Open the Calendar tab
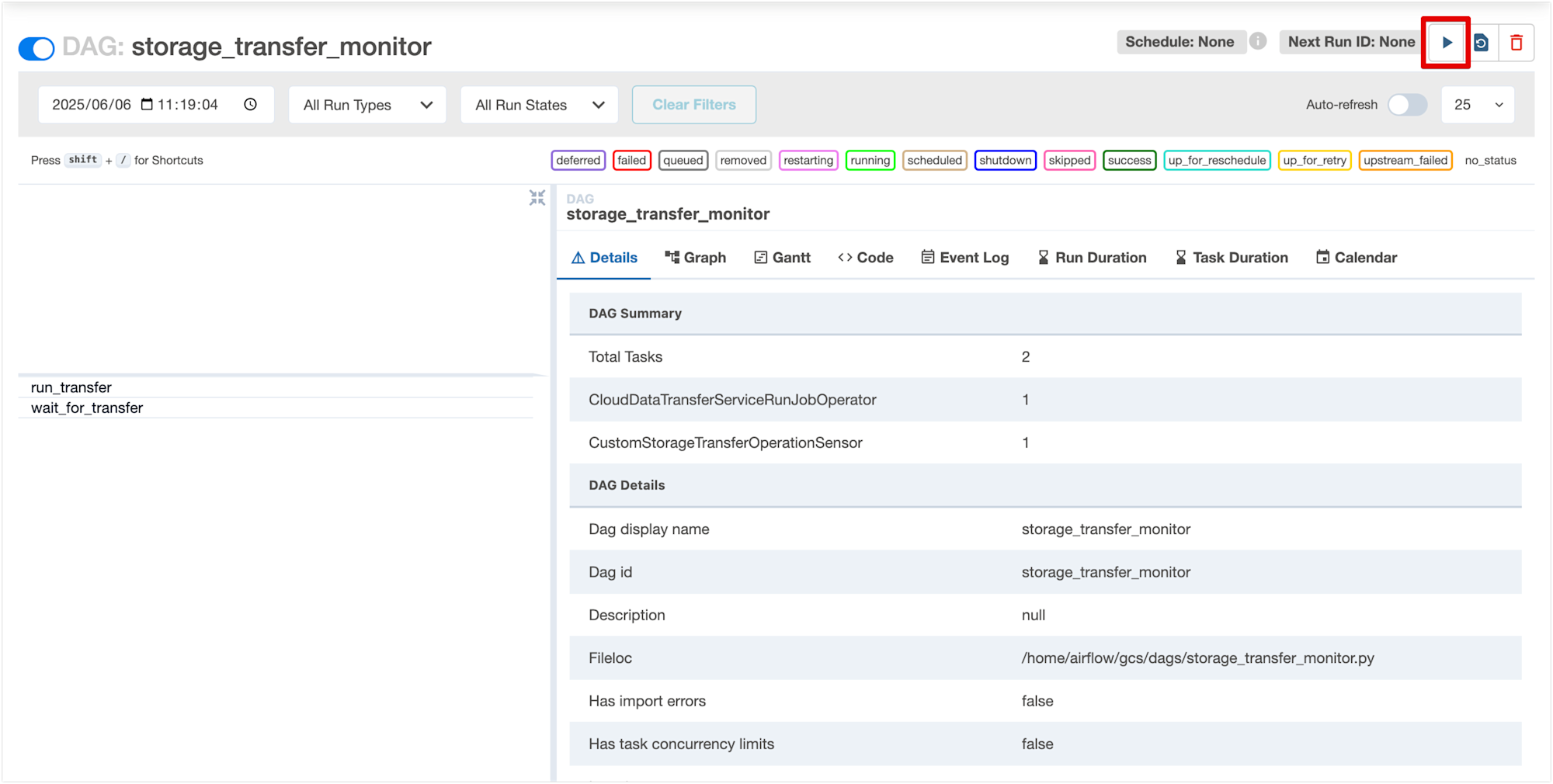Viewport: 1553px width, 784px height. [1357, 258]
